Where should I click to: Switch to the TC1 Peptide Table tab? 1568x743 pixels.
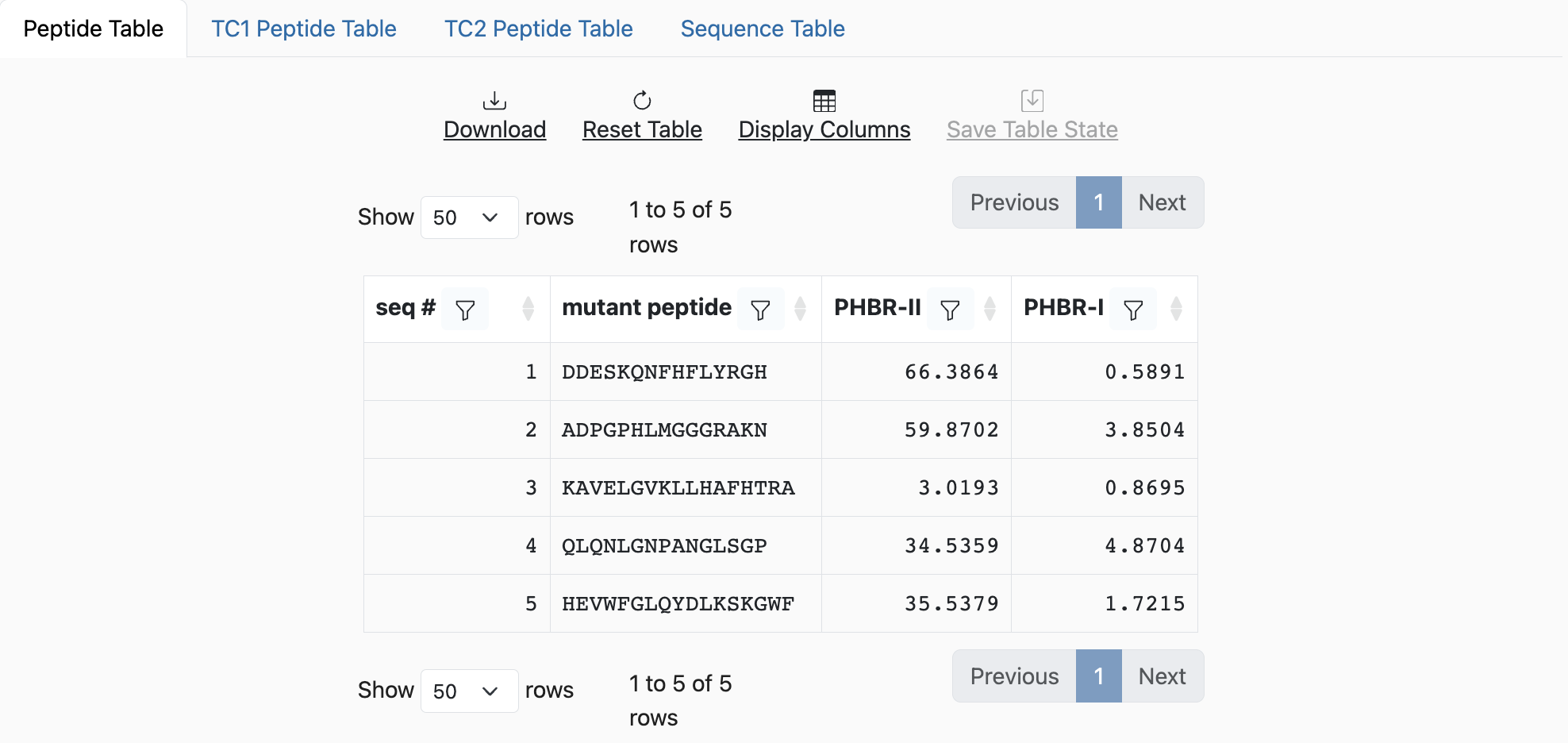click(304, 29)
